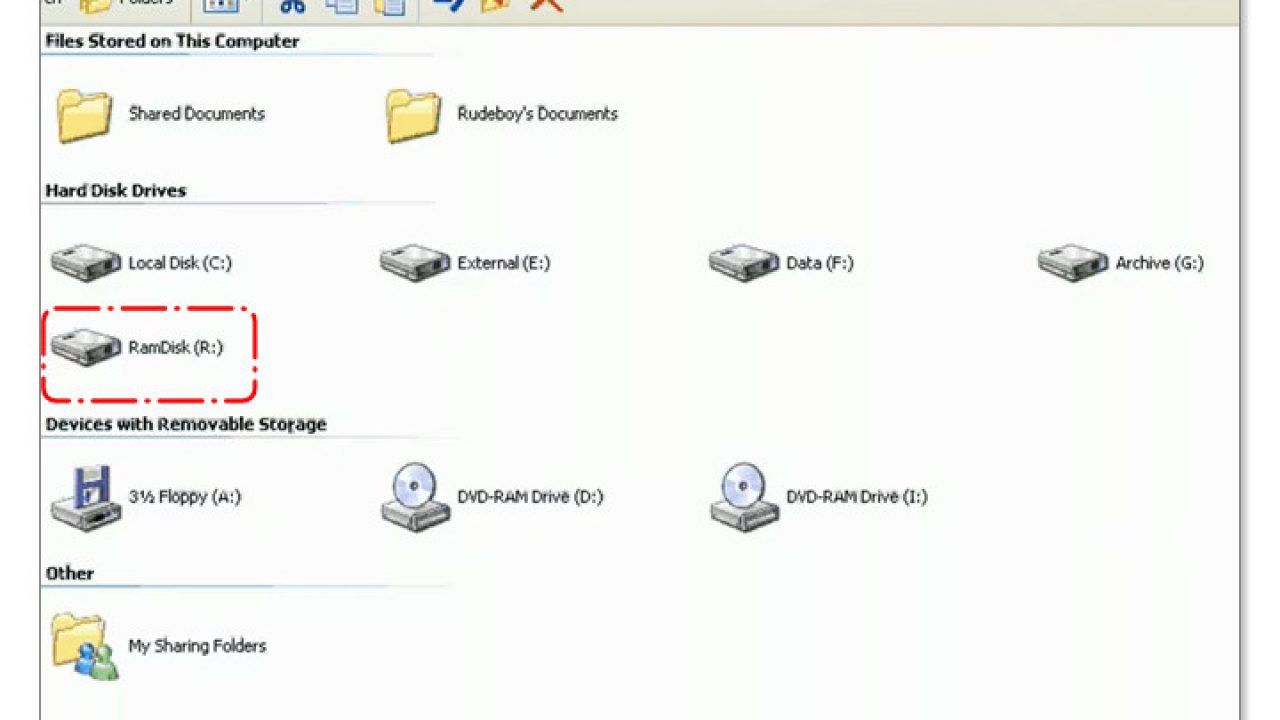The height and width of the screenshot is (720, 1280).
Task: Click the "RamDisk (R:)" label
Action: click(x=176, y=348)
